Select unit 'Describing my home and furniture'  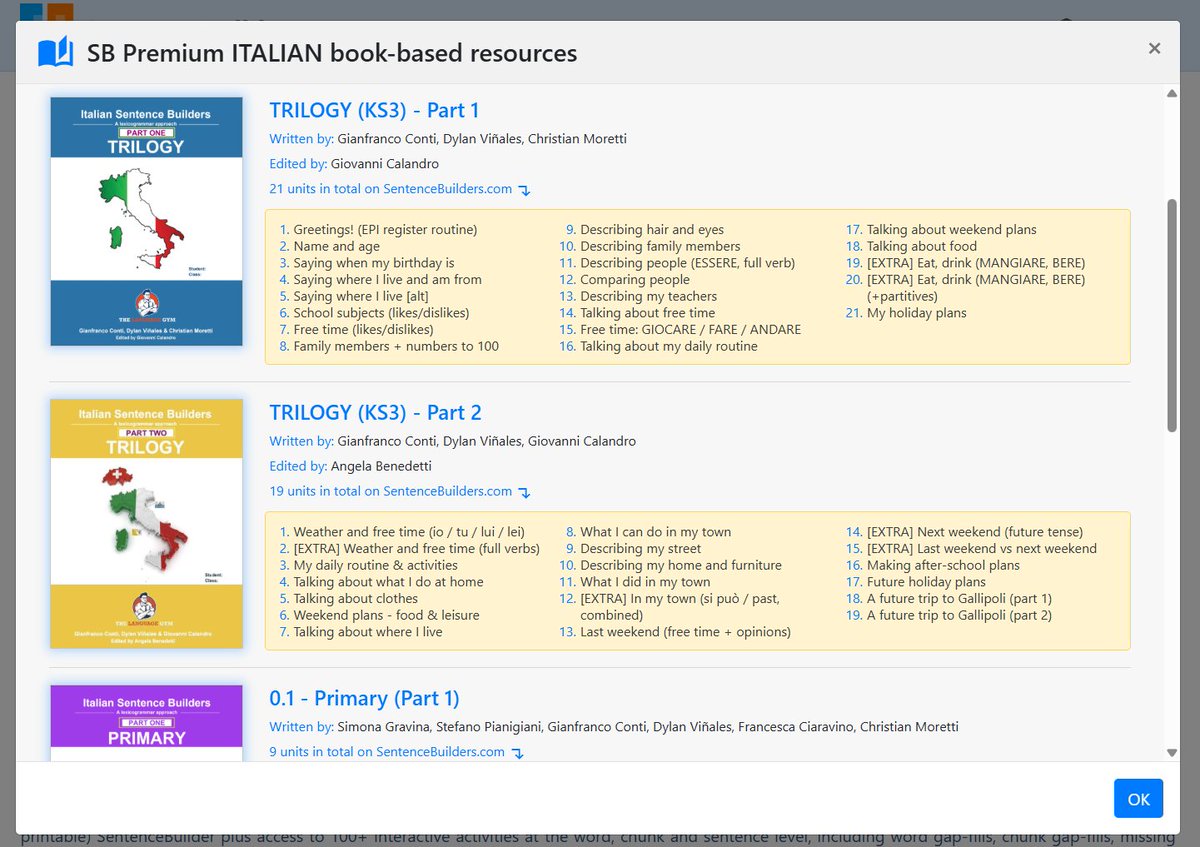[680, 565]
